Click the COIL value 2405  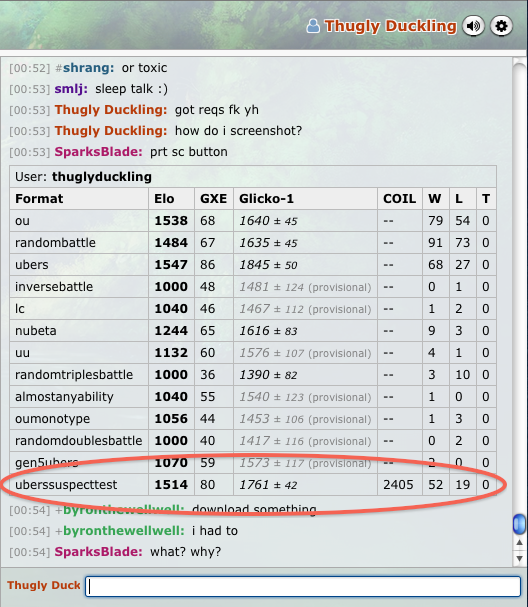tap(398, 485)
